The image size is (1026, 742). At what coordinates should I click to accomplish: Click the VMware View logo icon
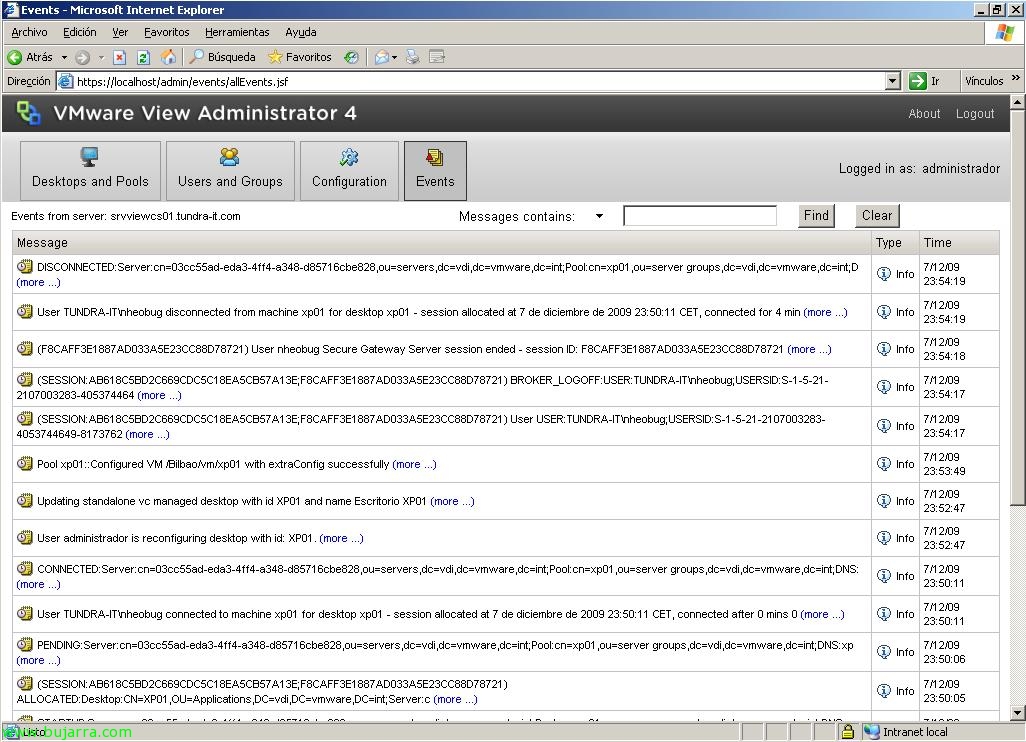[x=28, y=113]
